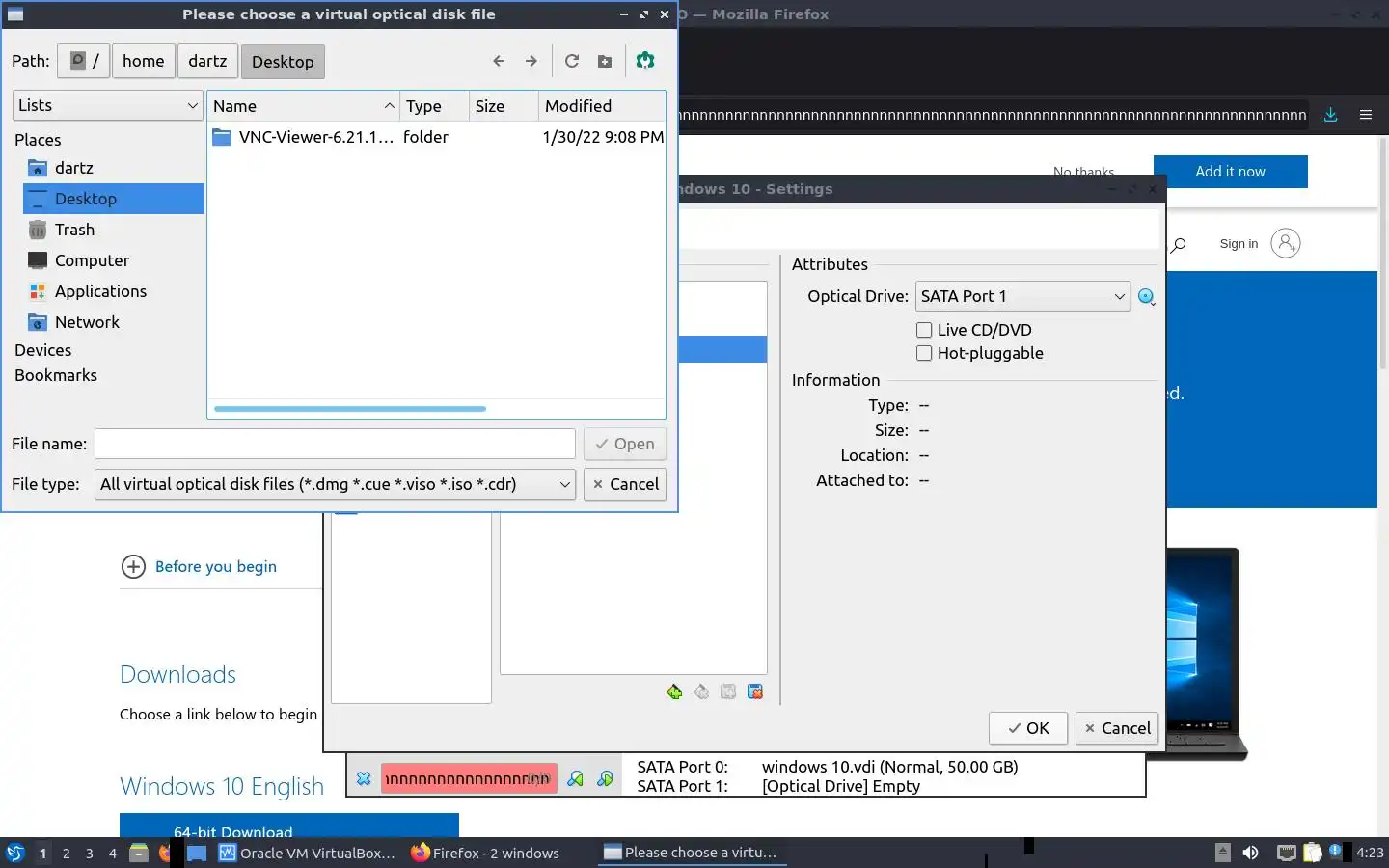
Task: Sort files by Modified column
Action: point(602,106)
